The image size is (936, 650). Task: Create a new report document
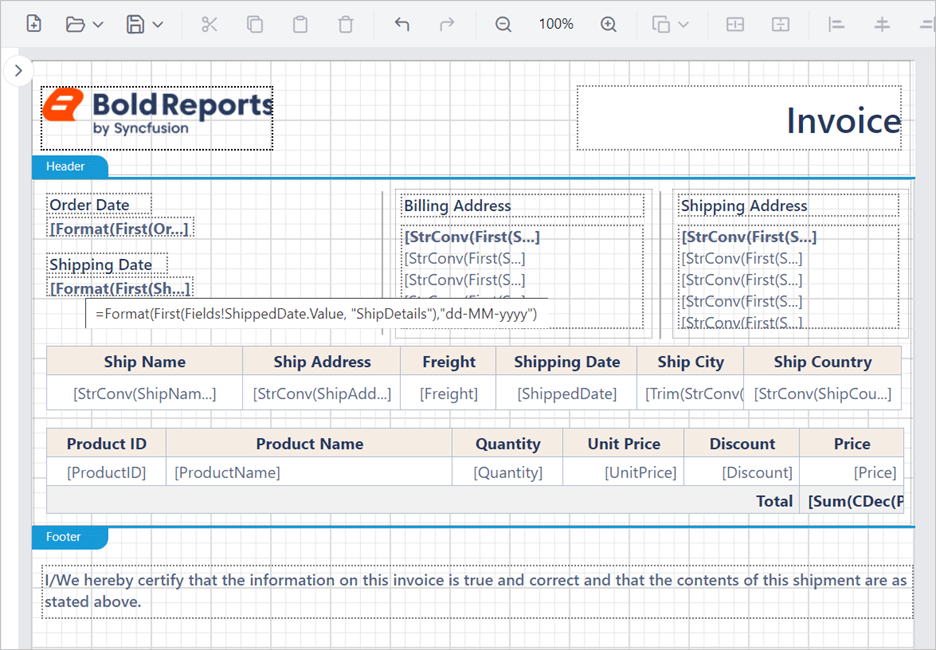pyautogui.click(x=33, y=23)
